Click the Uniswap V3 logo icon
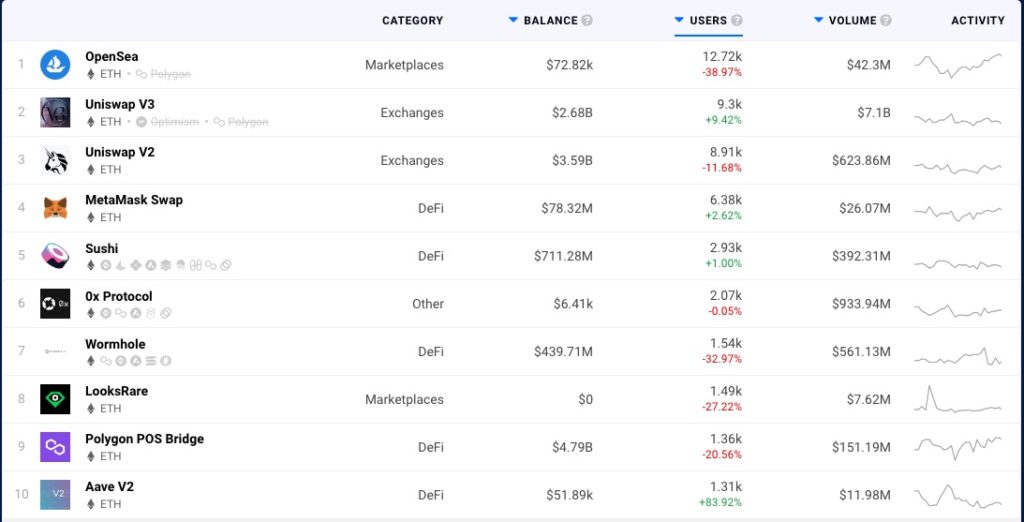The width and height of the screenshot is (1024, 522). 55,112
